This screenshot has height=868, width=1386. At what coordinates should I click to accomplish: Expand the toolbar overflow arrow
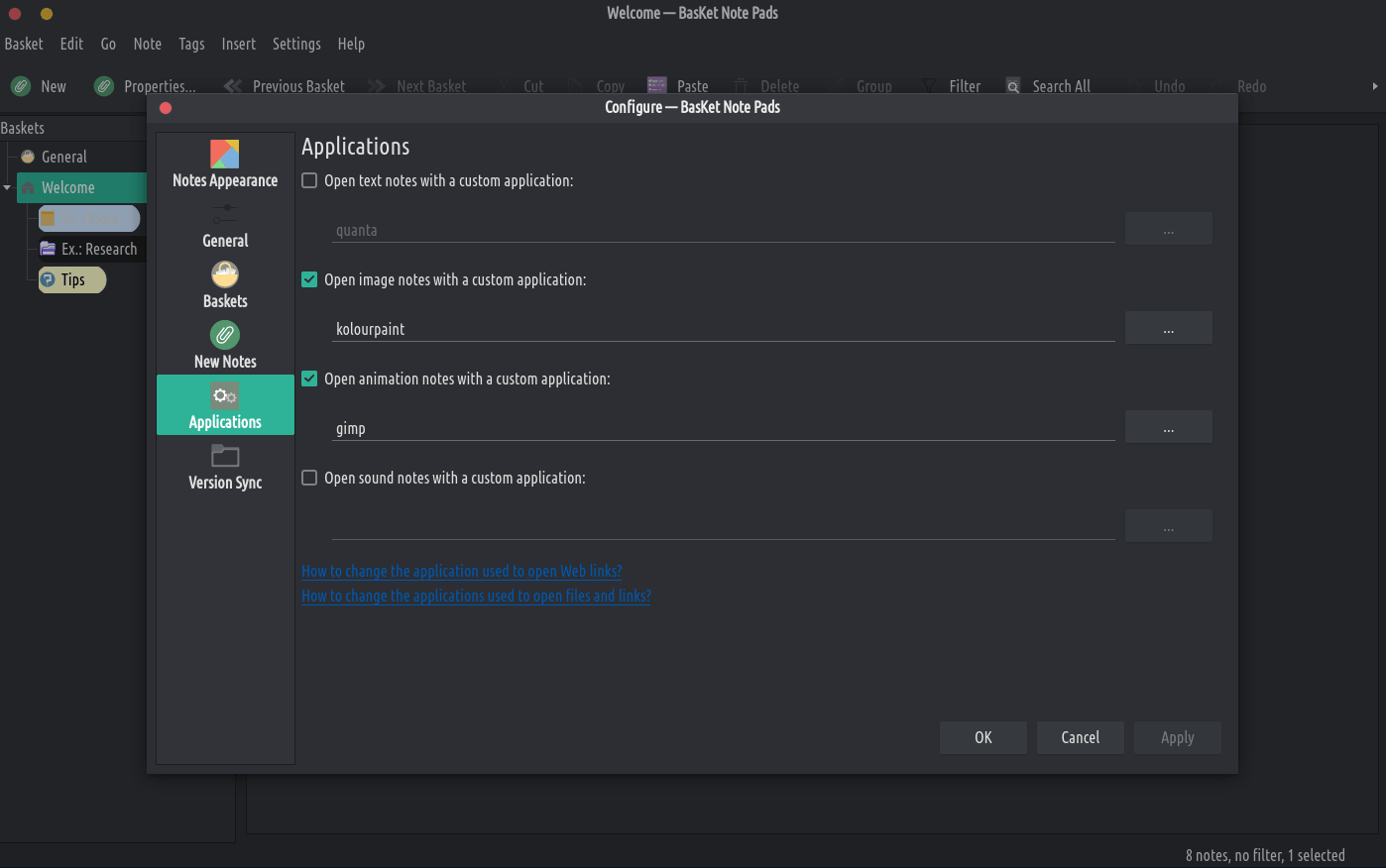coord(1374,86)
